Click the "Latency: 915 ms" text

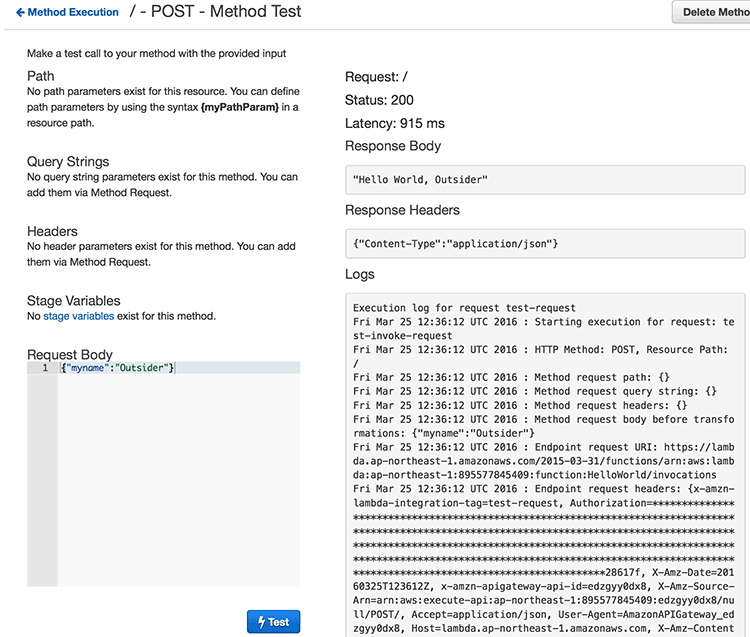395,123
